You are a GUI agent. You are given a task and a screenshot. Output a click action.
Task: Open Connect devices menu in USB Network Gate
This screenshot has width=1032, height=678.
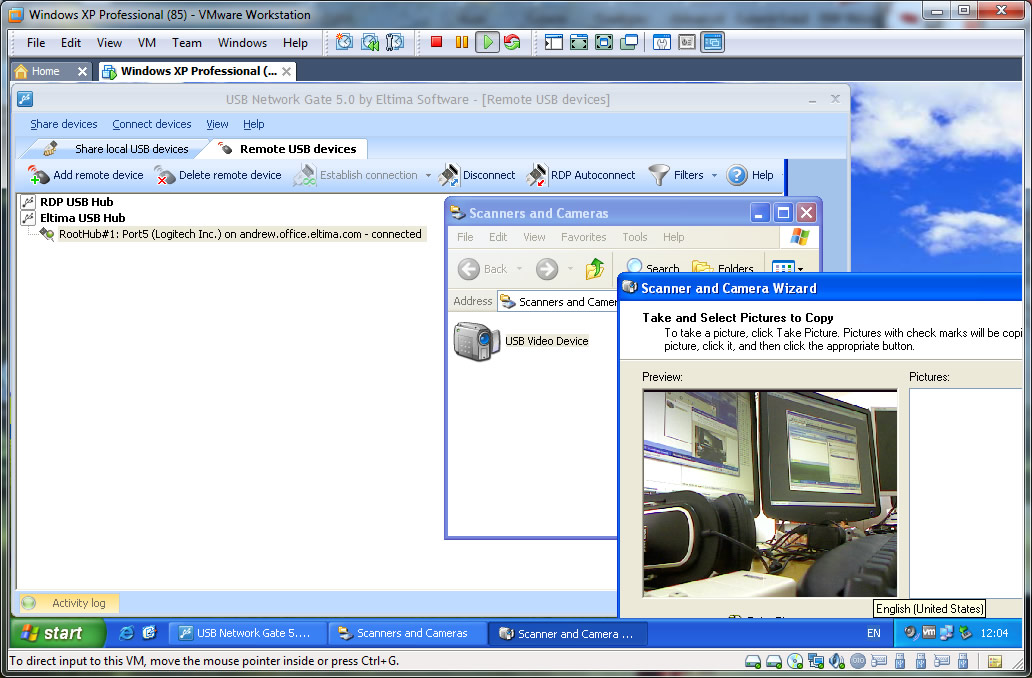151,124
